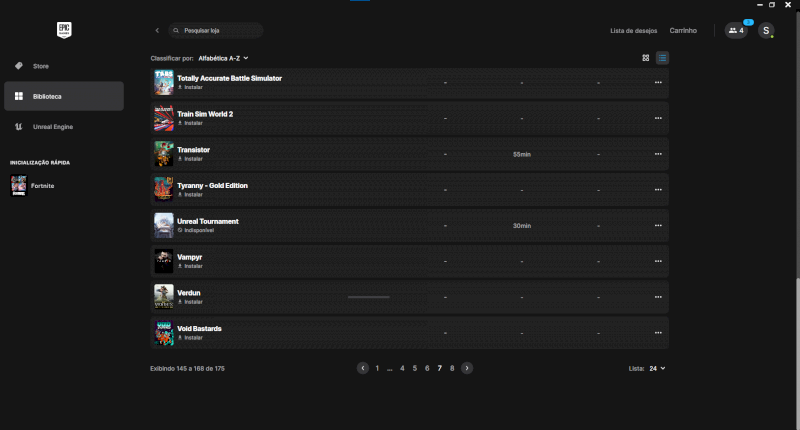This screenshot has width=800, height=430.
Task: Switch to list view
Action: (x=662, y=58)
